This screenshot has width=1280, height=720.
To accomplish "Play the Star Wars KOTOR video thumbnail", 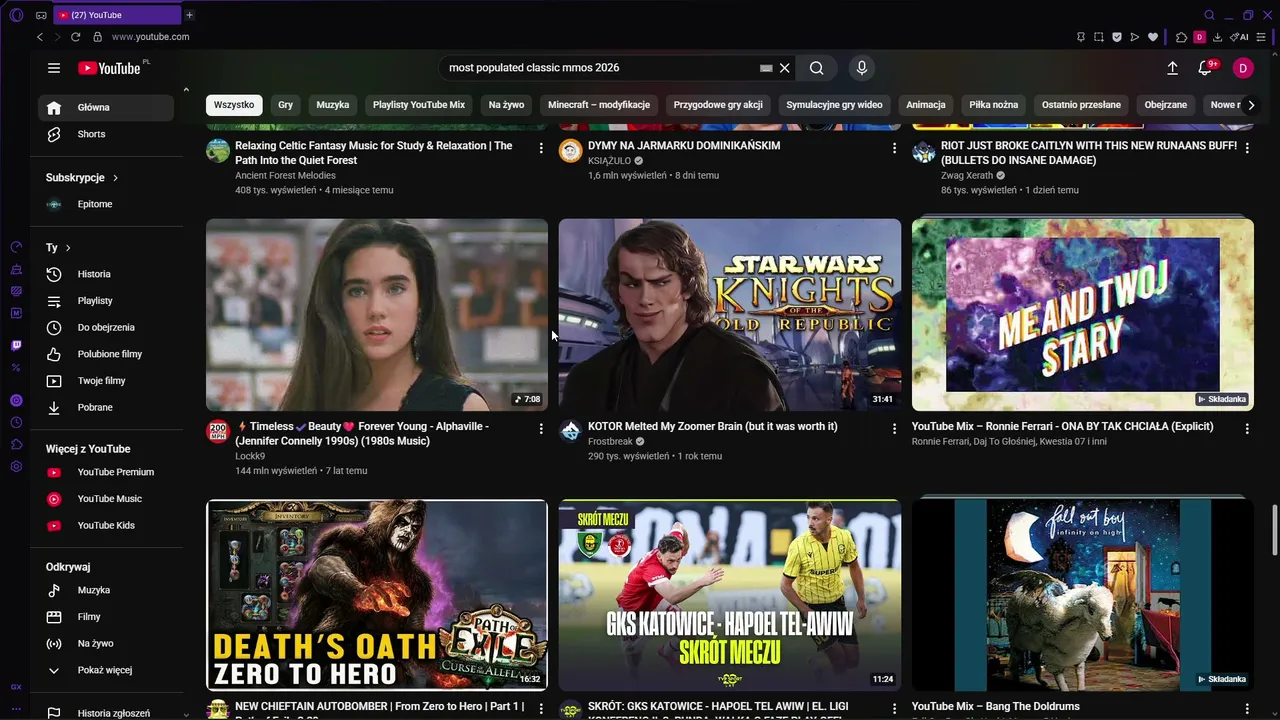I will [730, 315].
